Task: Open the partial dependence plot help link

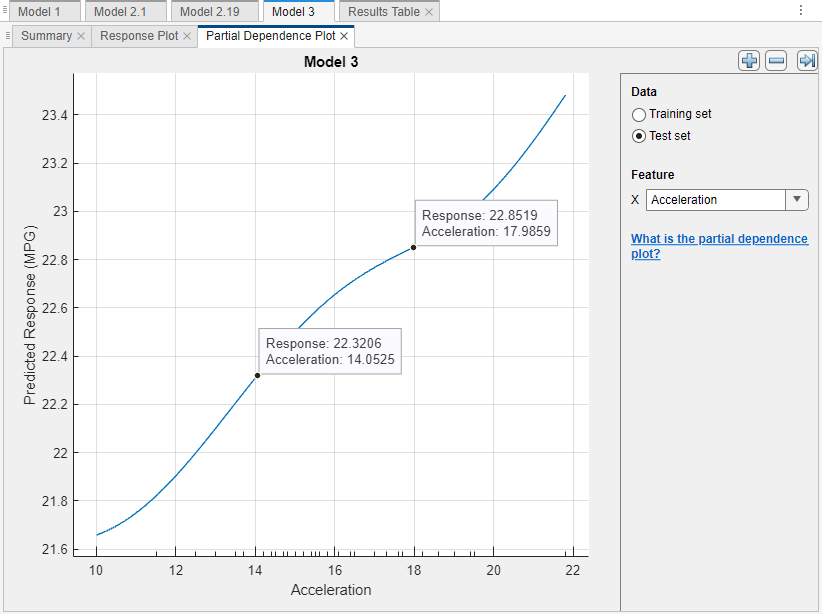Action: pos(719,246)
